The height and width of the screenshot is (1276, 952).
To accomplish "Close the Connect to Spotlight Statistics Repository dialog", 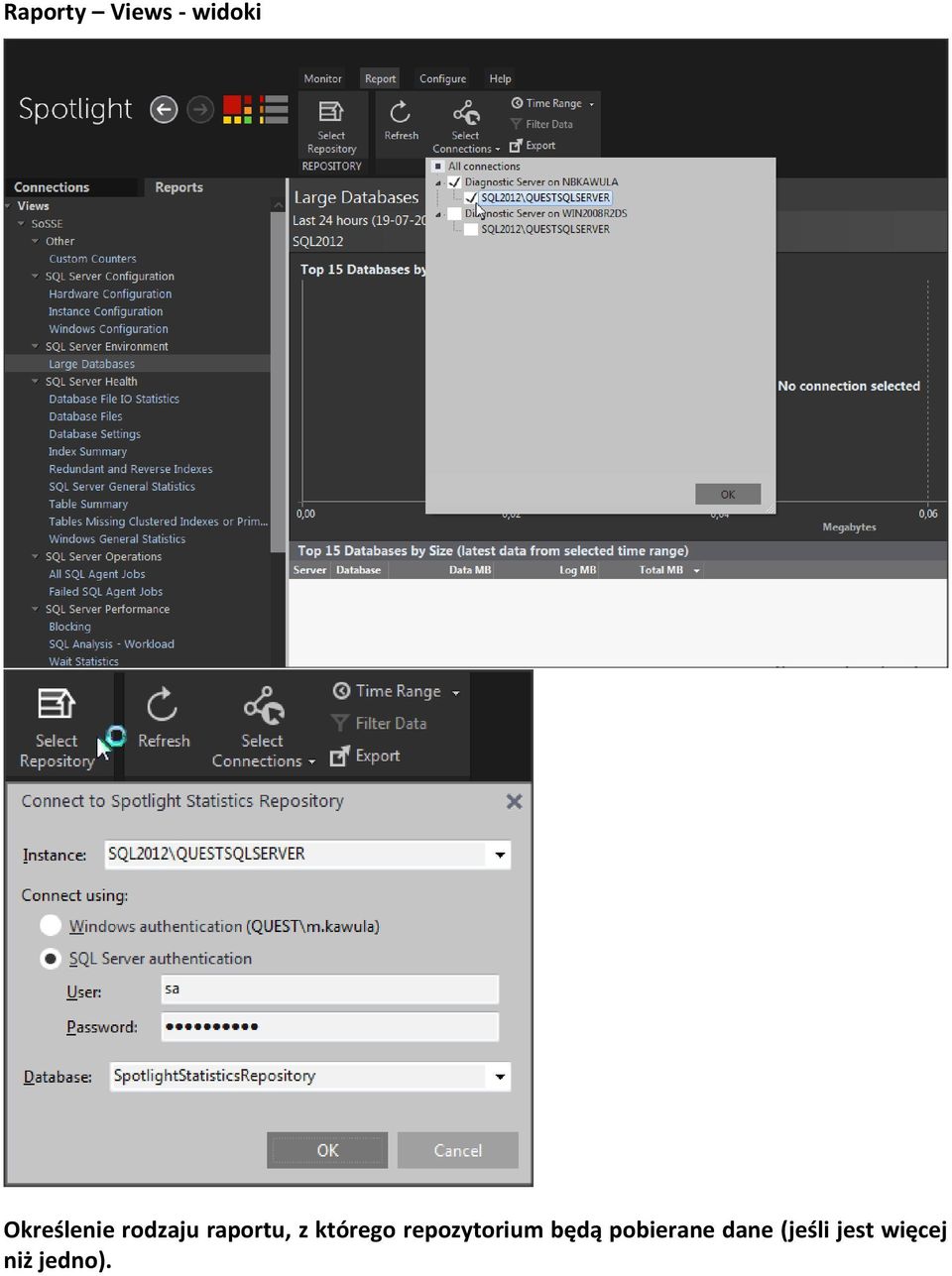I will [x=514, y=801].
